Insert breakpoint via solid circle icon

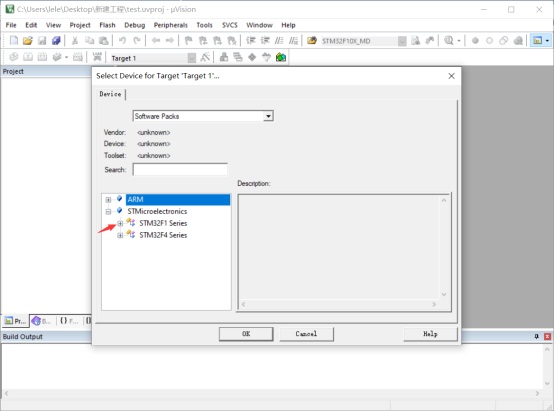click(475, 41)
